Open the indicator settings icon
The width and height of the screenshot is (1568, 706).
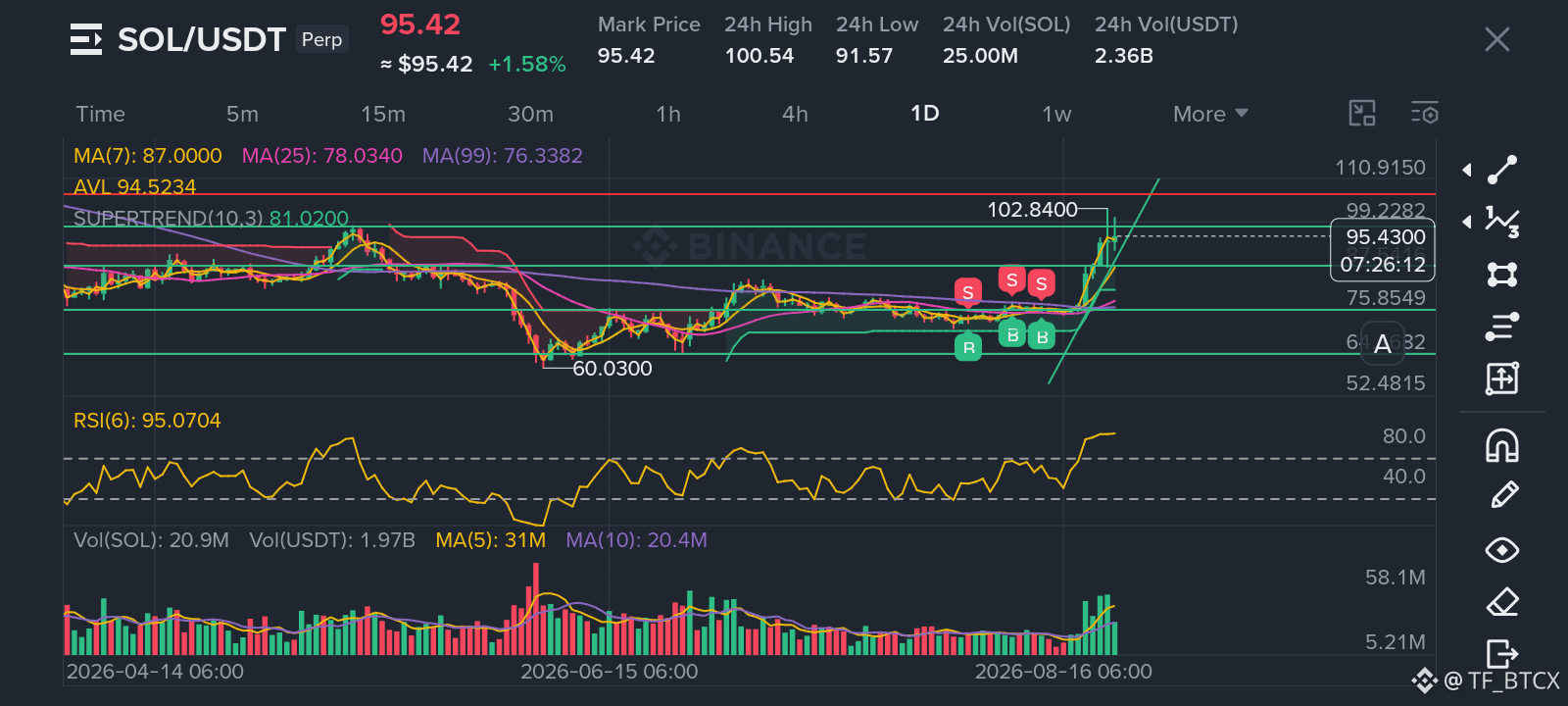point(1425,114)
